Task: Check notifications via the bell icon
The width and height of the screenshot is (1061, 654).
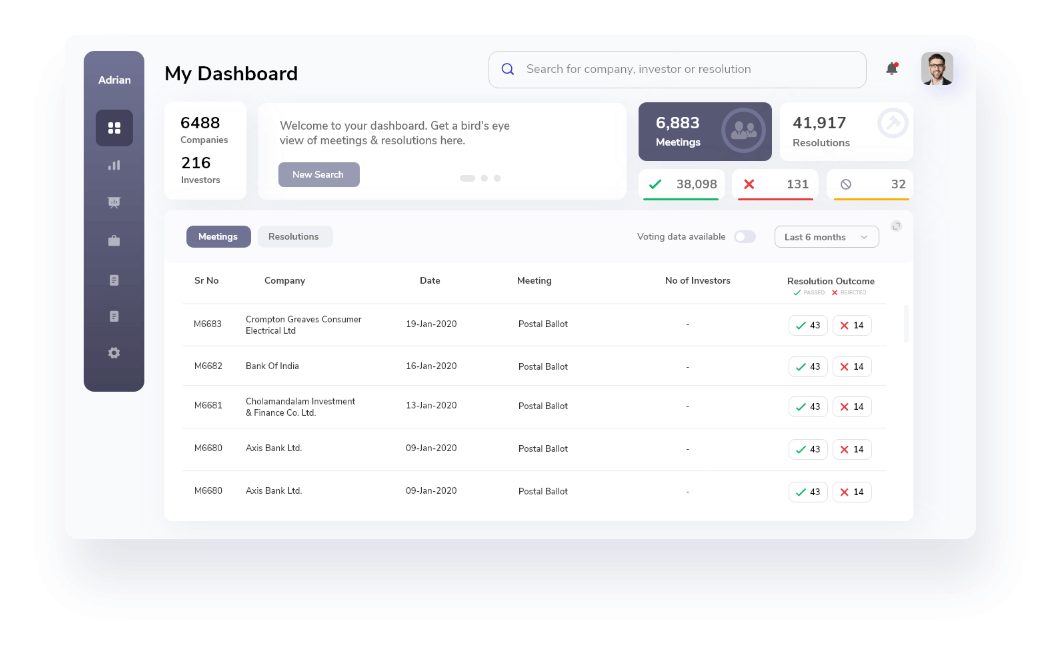Action: coord(892,69)
